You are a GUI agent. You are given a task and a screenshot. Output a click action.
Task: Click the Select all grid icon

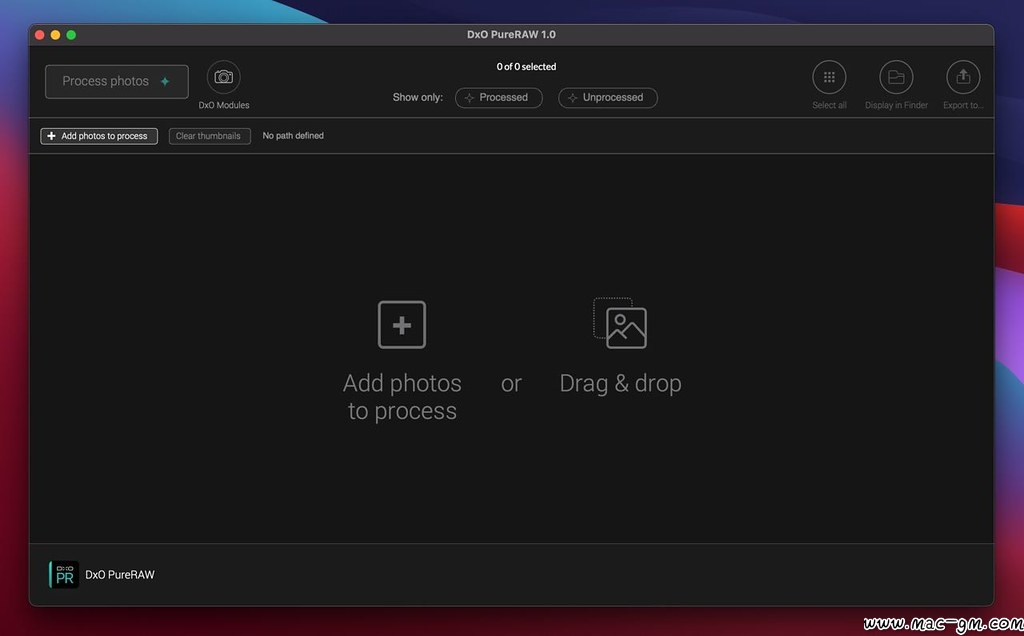[829, 77]
